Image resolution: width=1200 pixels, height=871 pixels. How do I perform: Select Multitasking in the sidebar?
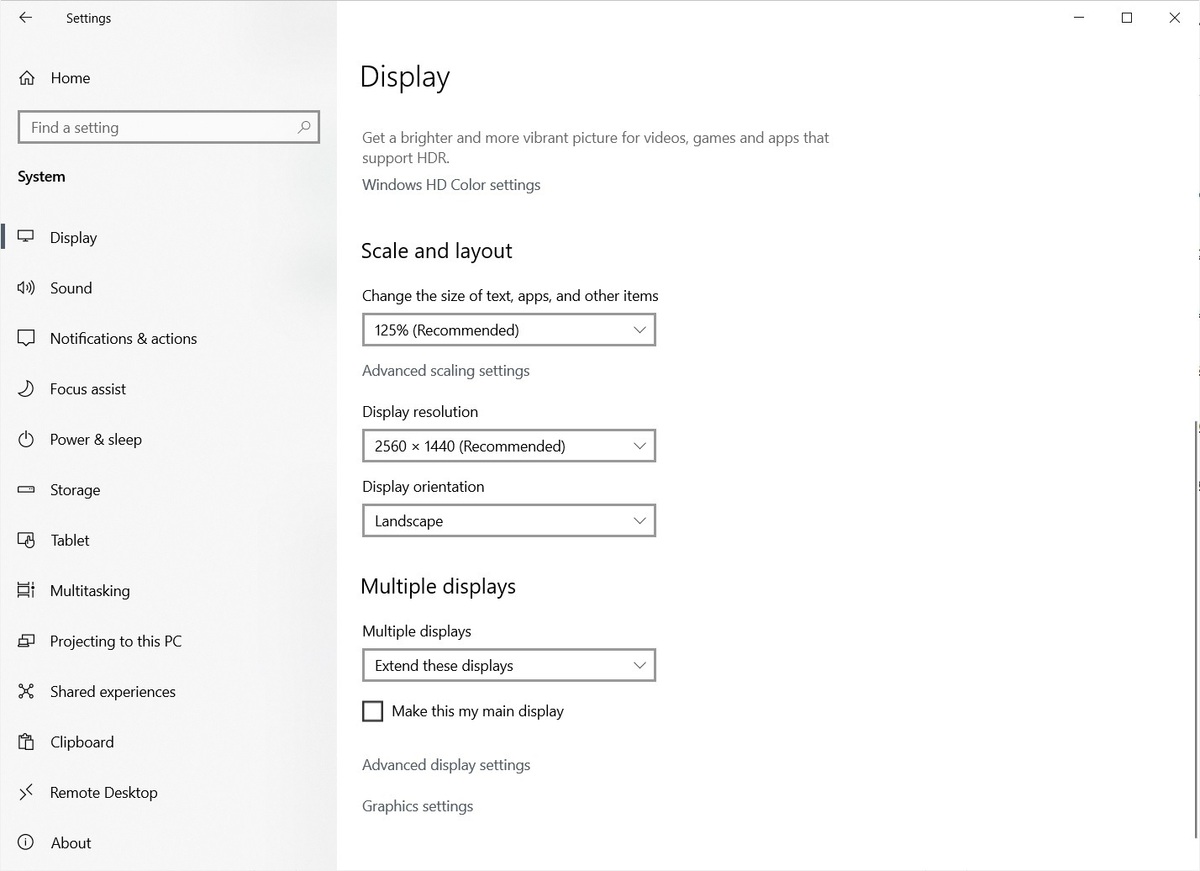tap(90, 591)
